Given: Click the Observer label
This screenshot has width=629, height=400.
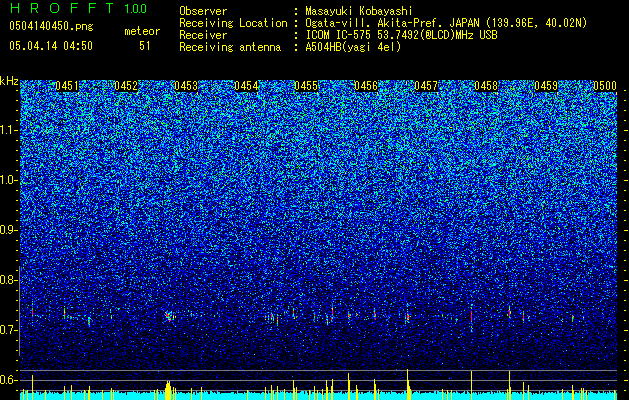Looking at the screenshot, I should 203,11.
